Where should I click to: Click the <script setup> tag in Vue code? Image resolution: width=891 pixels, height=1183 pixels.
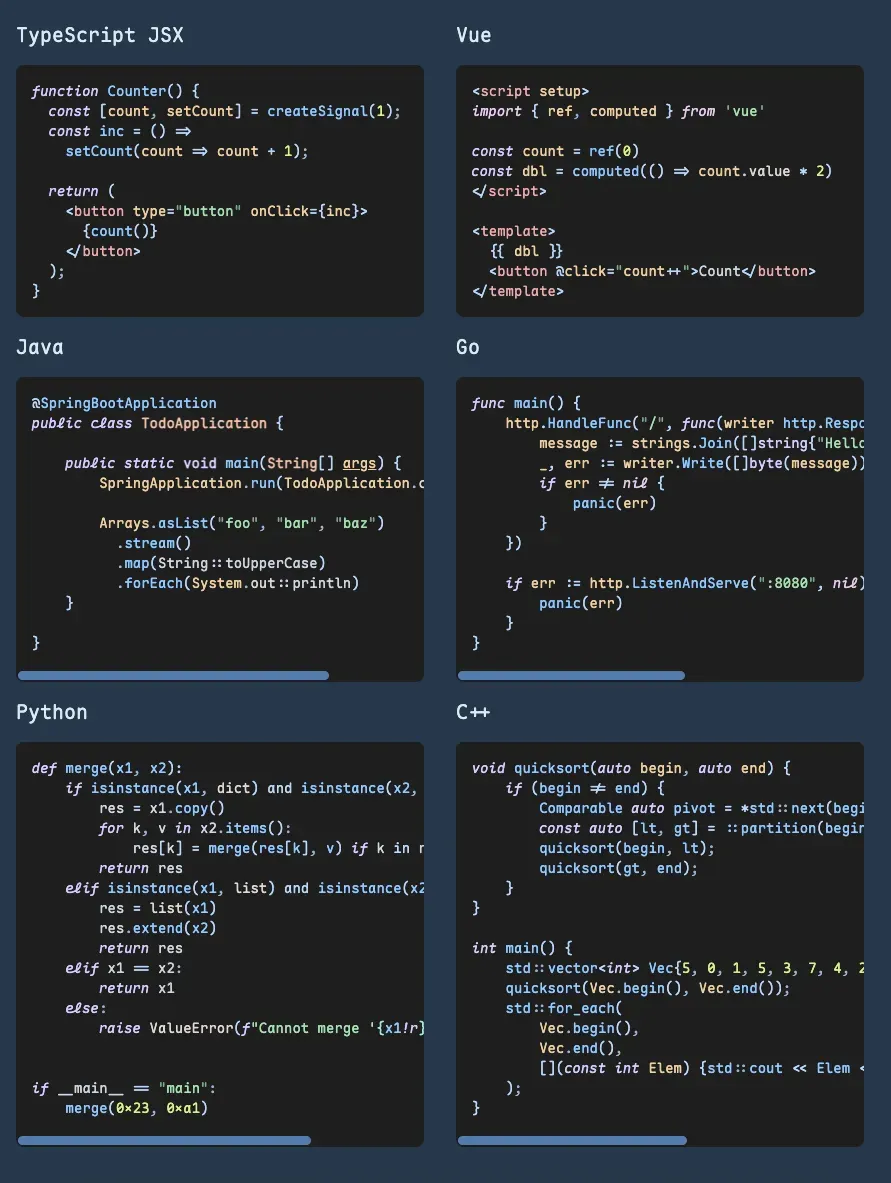530,91
